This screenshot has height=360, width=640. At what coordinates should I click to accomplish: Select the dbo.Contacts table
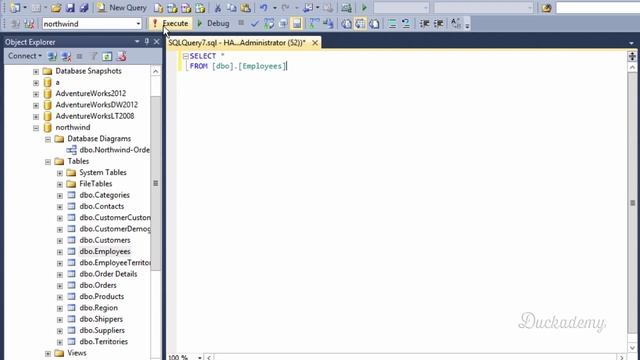click(x=102, y=206)
